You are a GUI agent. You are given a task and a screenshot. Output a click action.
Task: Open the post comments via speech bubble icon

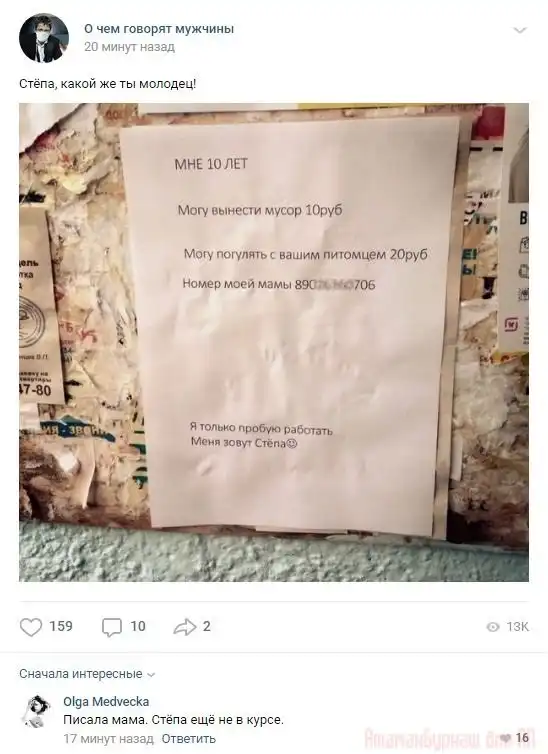(112, 627)
